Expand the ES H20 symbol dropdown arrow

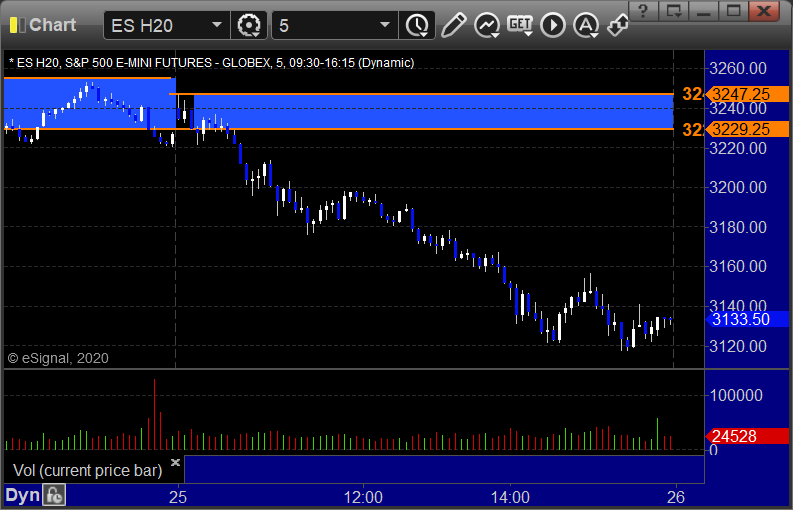click(216, 25)
